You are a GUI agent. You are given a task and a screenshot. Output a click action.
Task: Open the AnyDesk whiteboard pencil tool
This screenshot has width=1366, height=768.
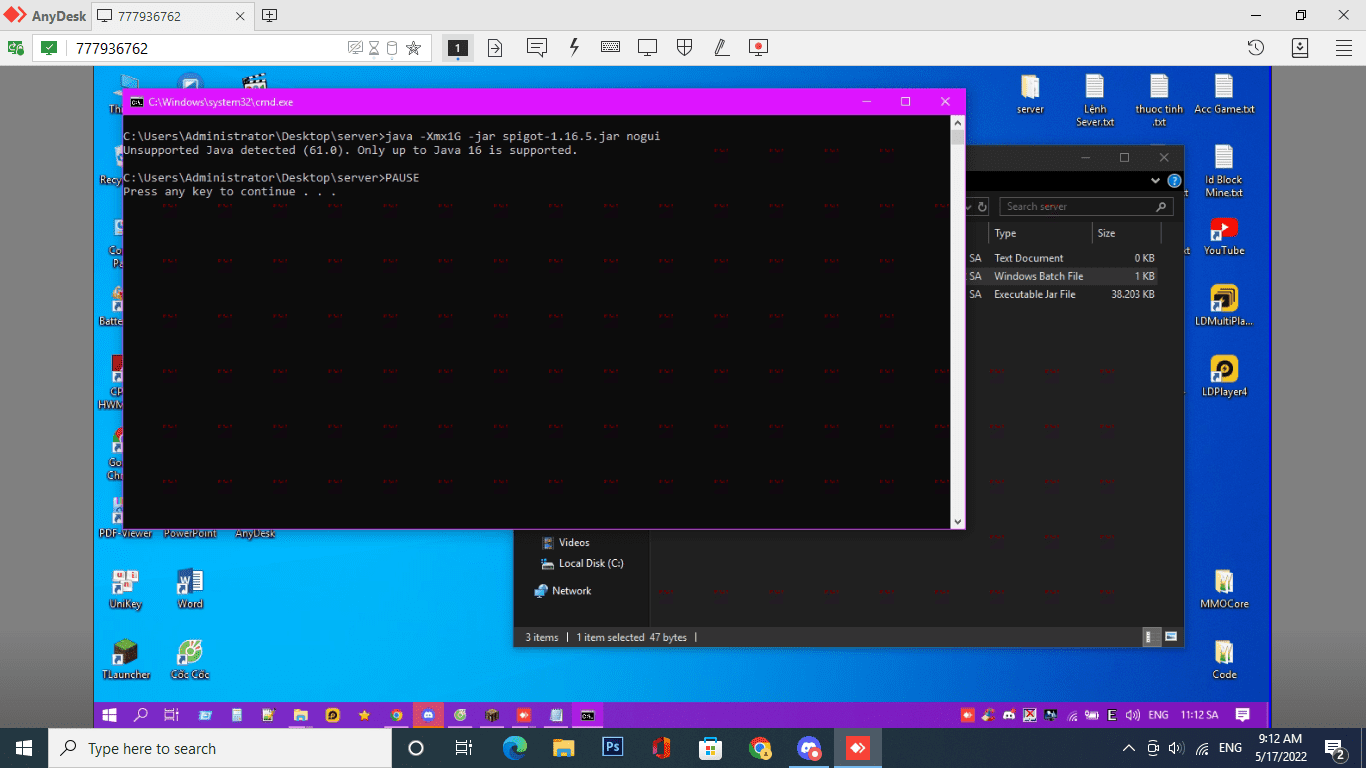[x=721, y=48]
